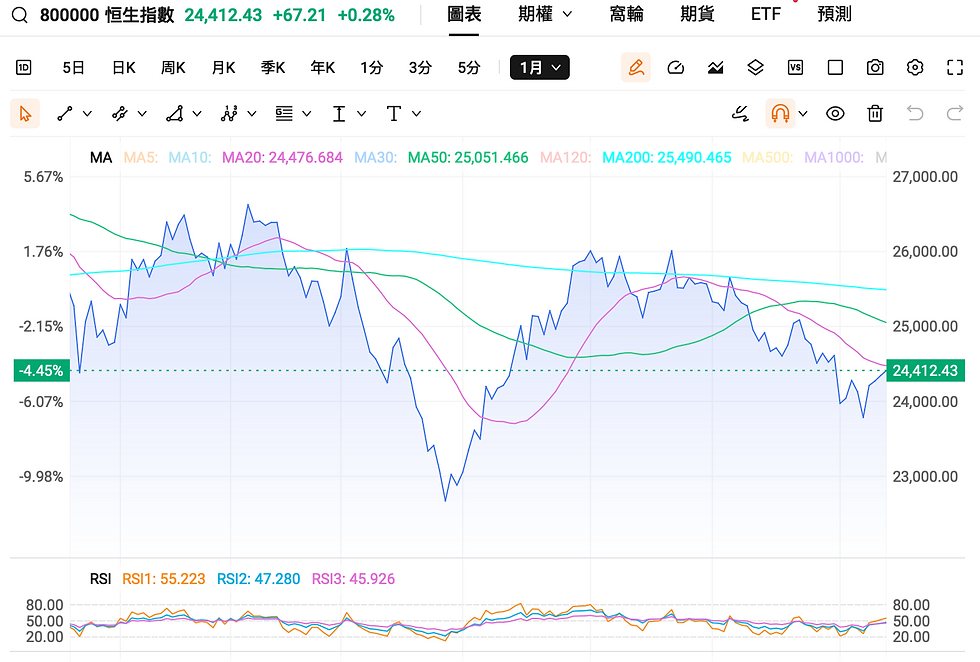Viewport: 980px width, 662px height.
Task: Switch to the 窩輪 tab
Action: coord(626,14)
